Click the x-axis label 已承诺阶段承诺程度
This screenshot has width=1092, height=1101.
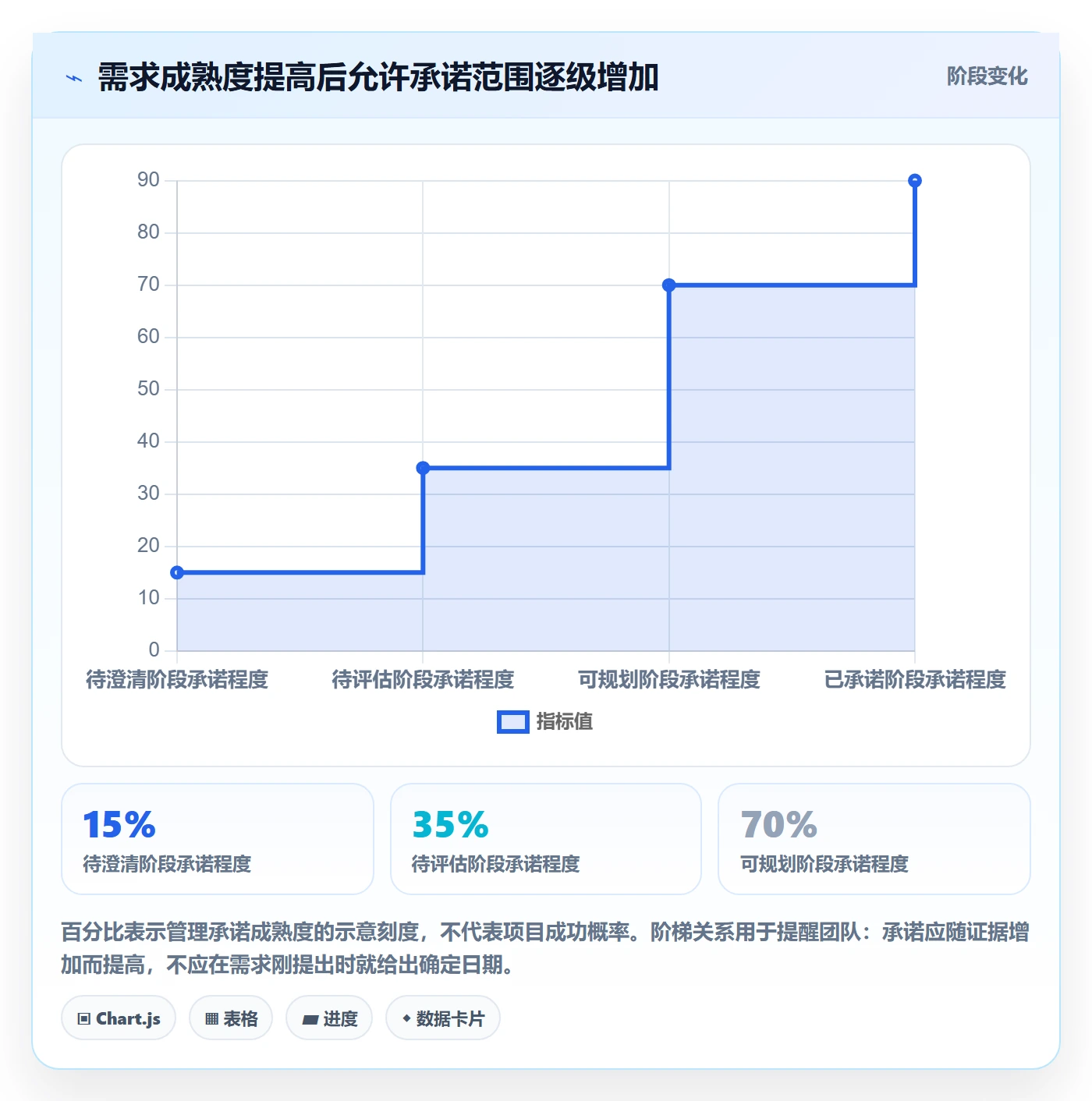coord(915,680)
